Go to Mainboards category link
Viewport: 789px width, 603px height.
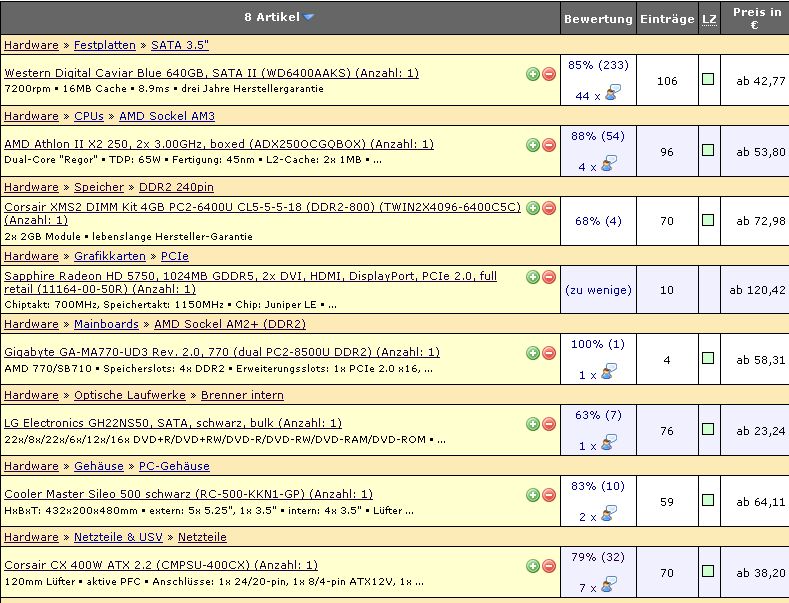(106, 324)
